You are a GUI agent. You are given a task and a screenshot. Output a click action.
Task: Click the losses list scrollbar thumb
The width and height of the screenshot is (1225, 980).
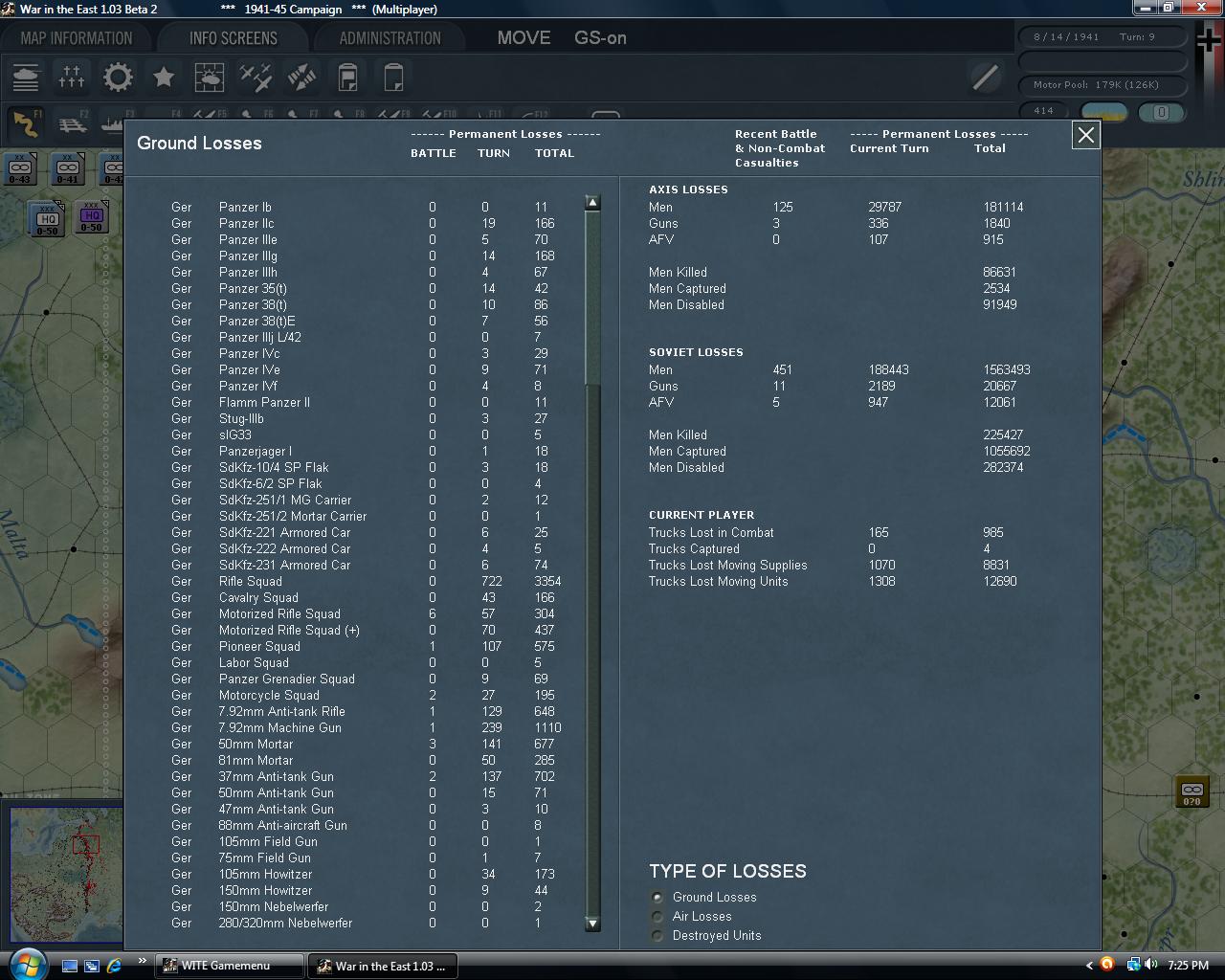point(592,299)
